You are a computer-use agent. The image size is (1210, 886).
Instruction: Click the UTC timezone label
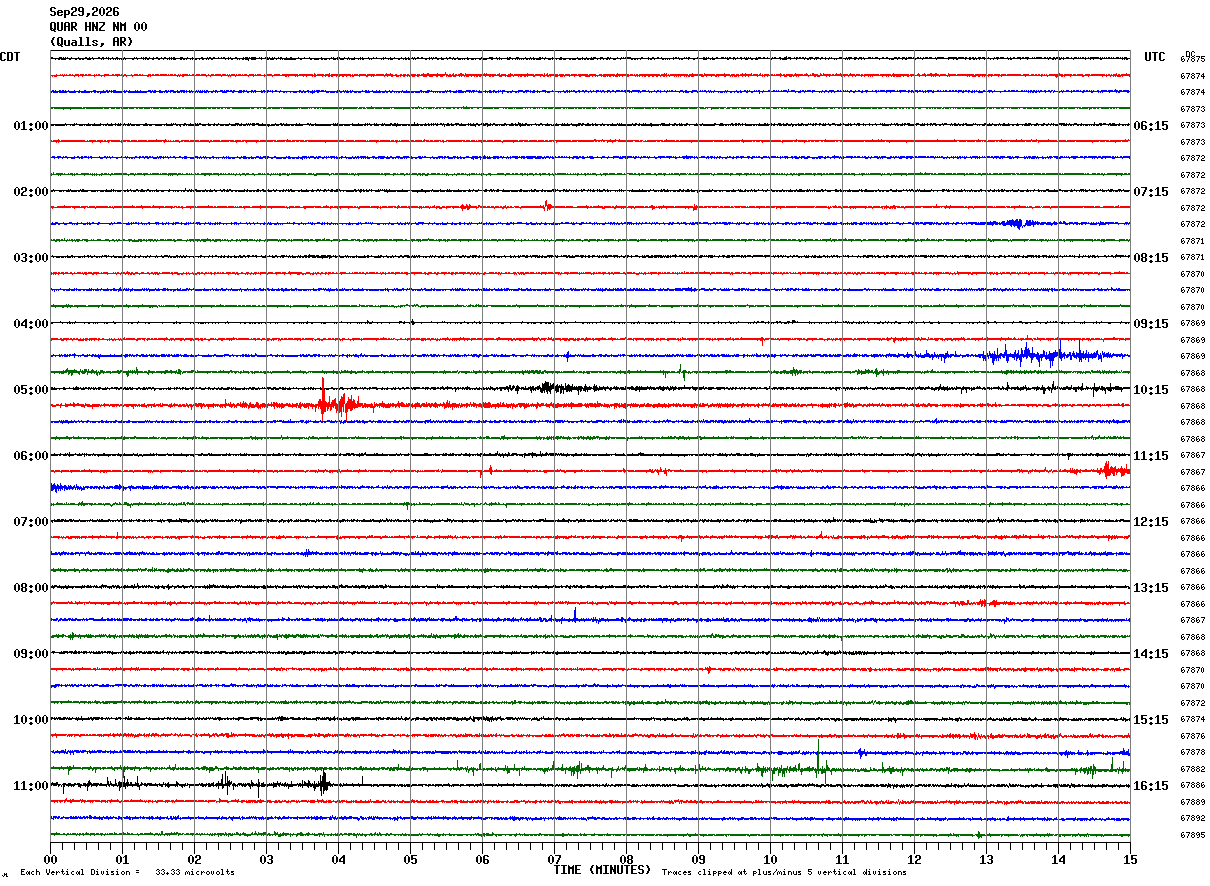[1155, 57]
